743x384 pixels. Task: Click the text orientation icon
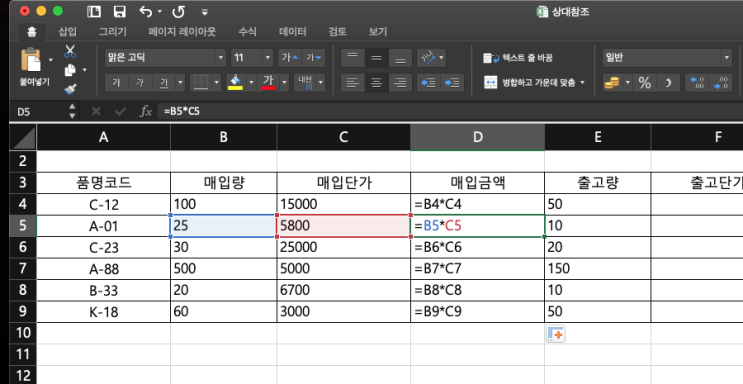[427, 58]
